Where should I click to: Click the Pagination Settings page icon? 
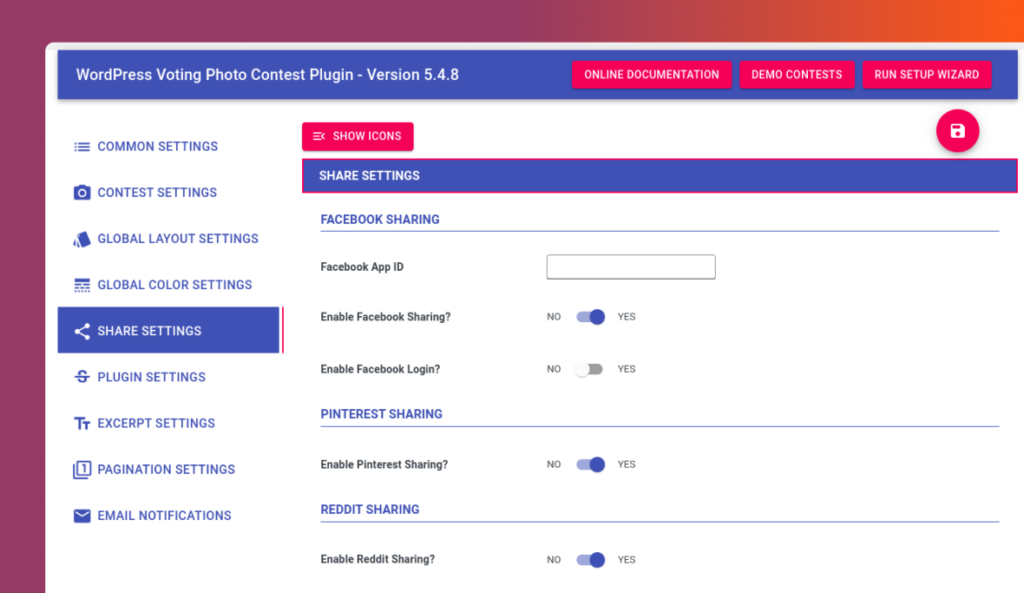pos(82,470)
